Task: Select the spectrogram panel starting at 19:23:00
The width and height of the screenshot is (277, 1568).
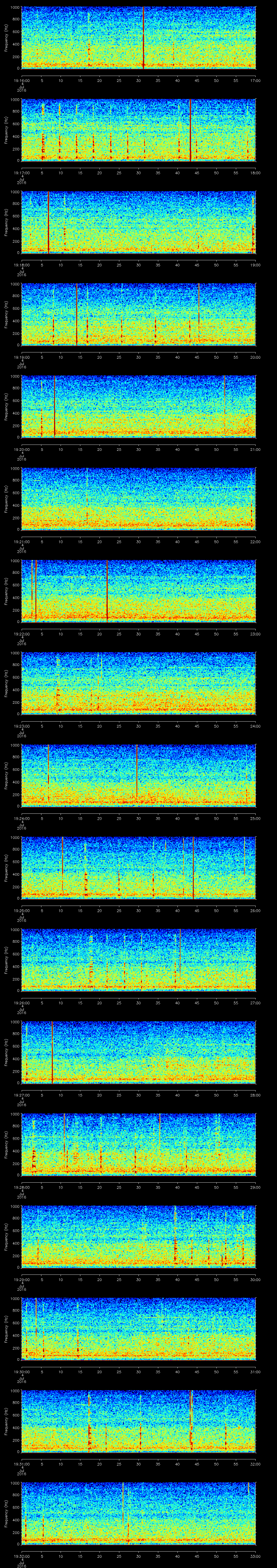Action: tap(138, 683)
